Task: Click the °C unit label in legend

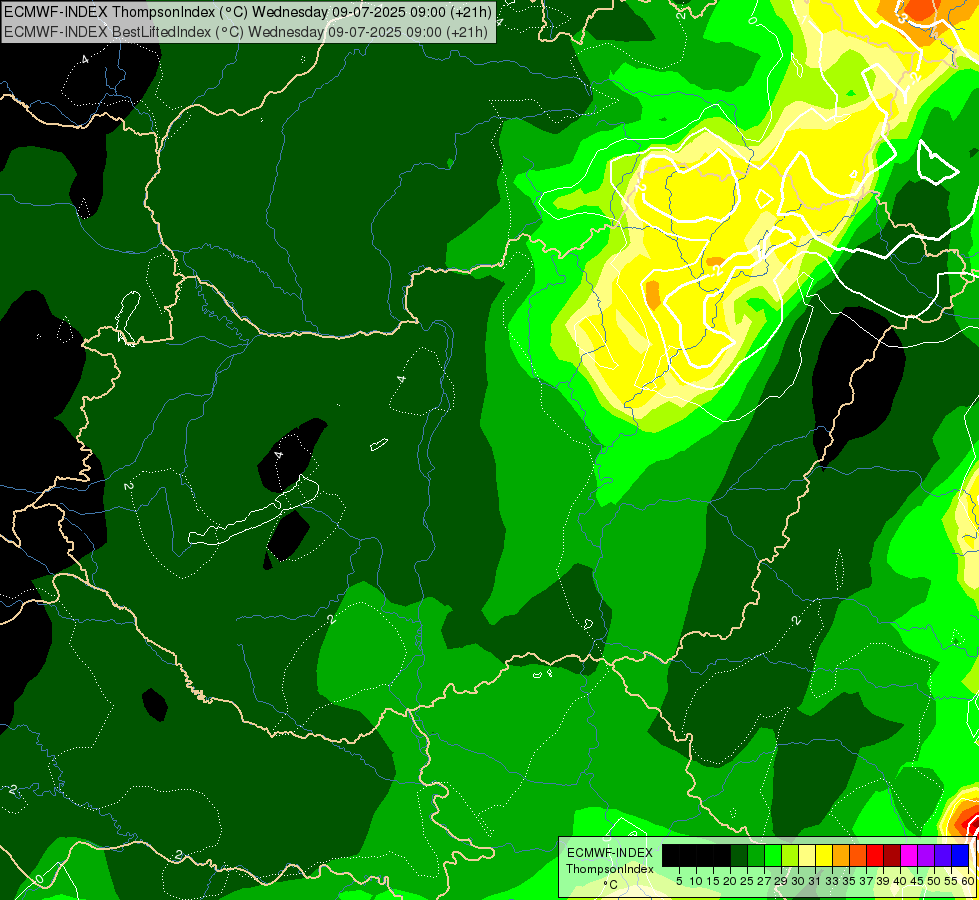Action: click(610, 885)
